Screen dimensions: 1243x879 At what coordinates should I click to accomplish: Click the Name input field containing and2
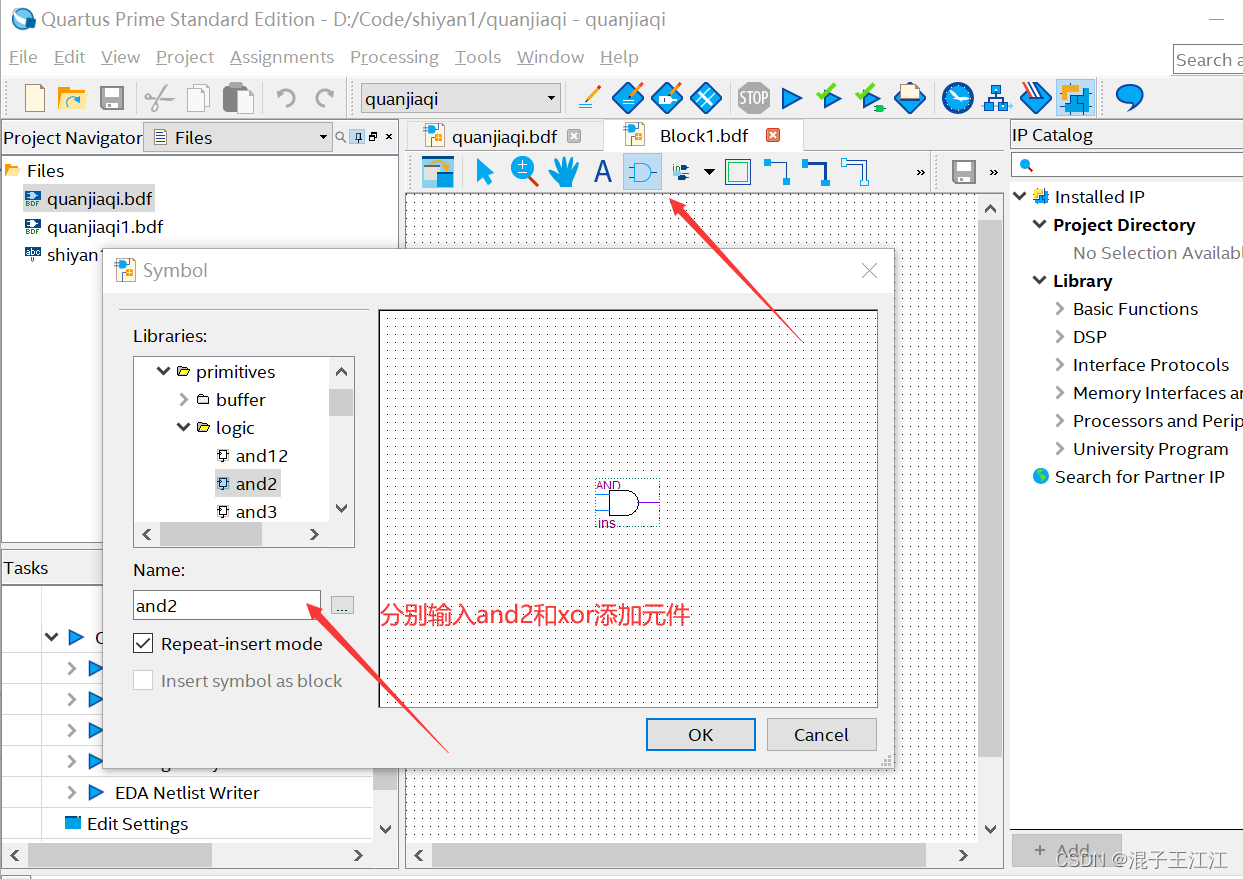[227, 605]
